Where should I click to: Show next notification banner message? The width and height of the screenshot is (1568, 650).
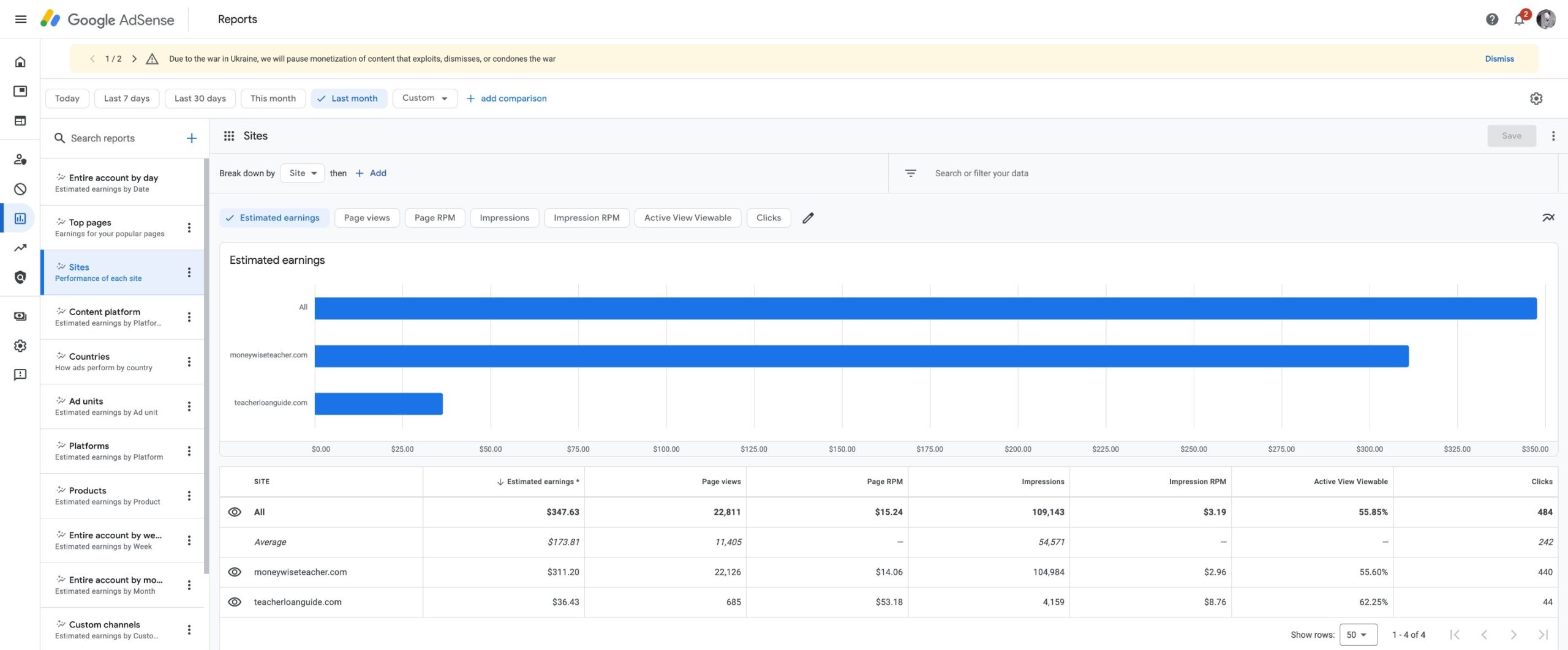(x=134, y=59)
